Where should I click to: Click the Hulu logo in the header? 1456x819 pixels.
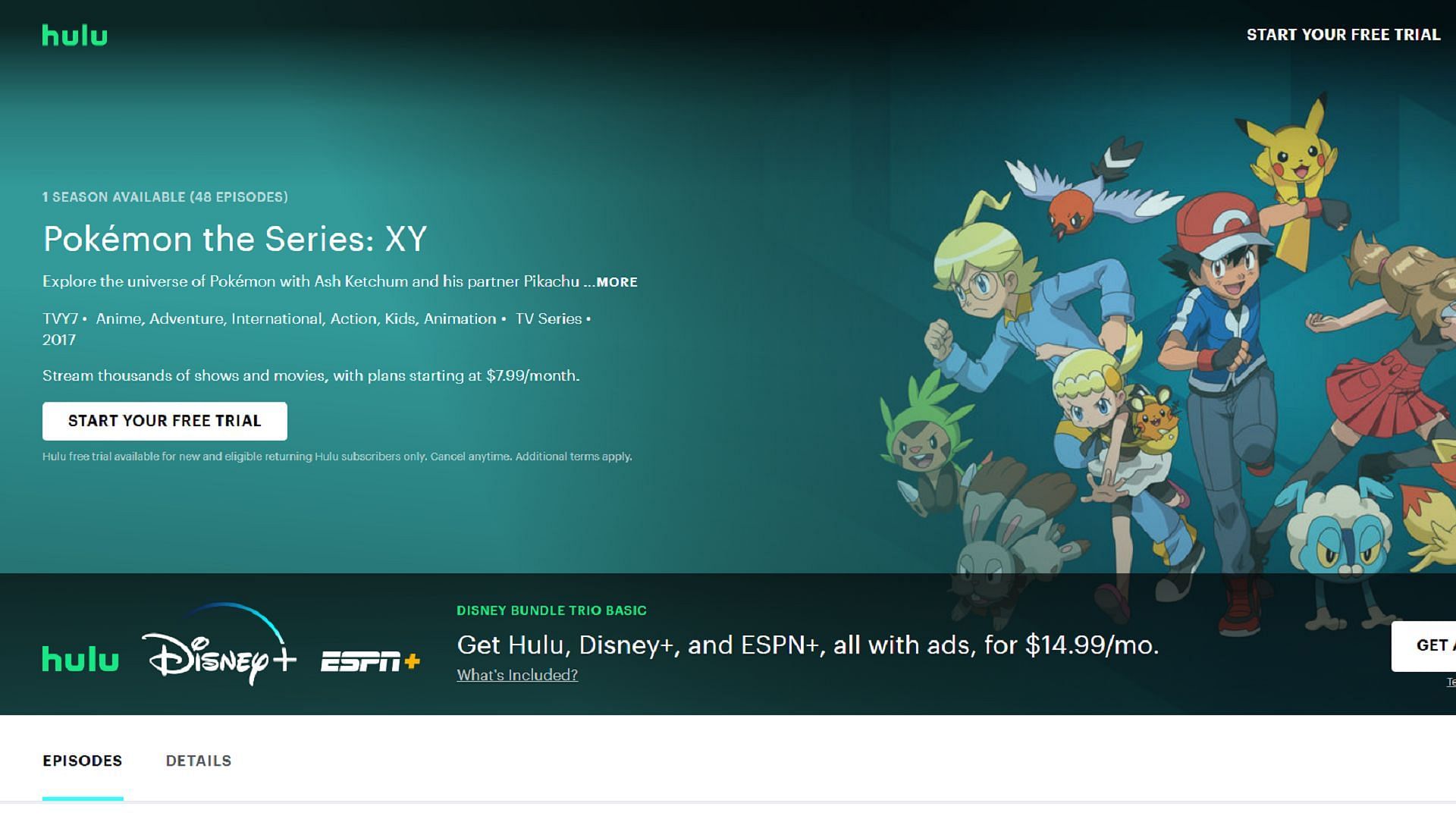point(74,35)
